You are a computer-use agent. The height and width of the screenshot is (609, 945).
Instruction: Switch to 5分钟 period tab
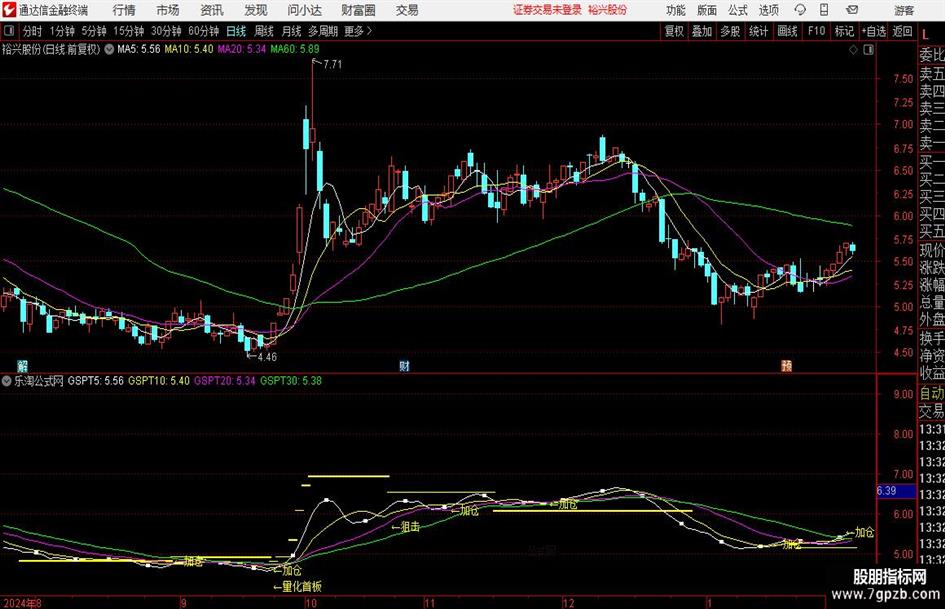[x=93, y=31]
